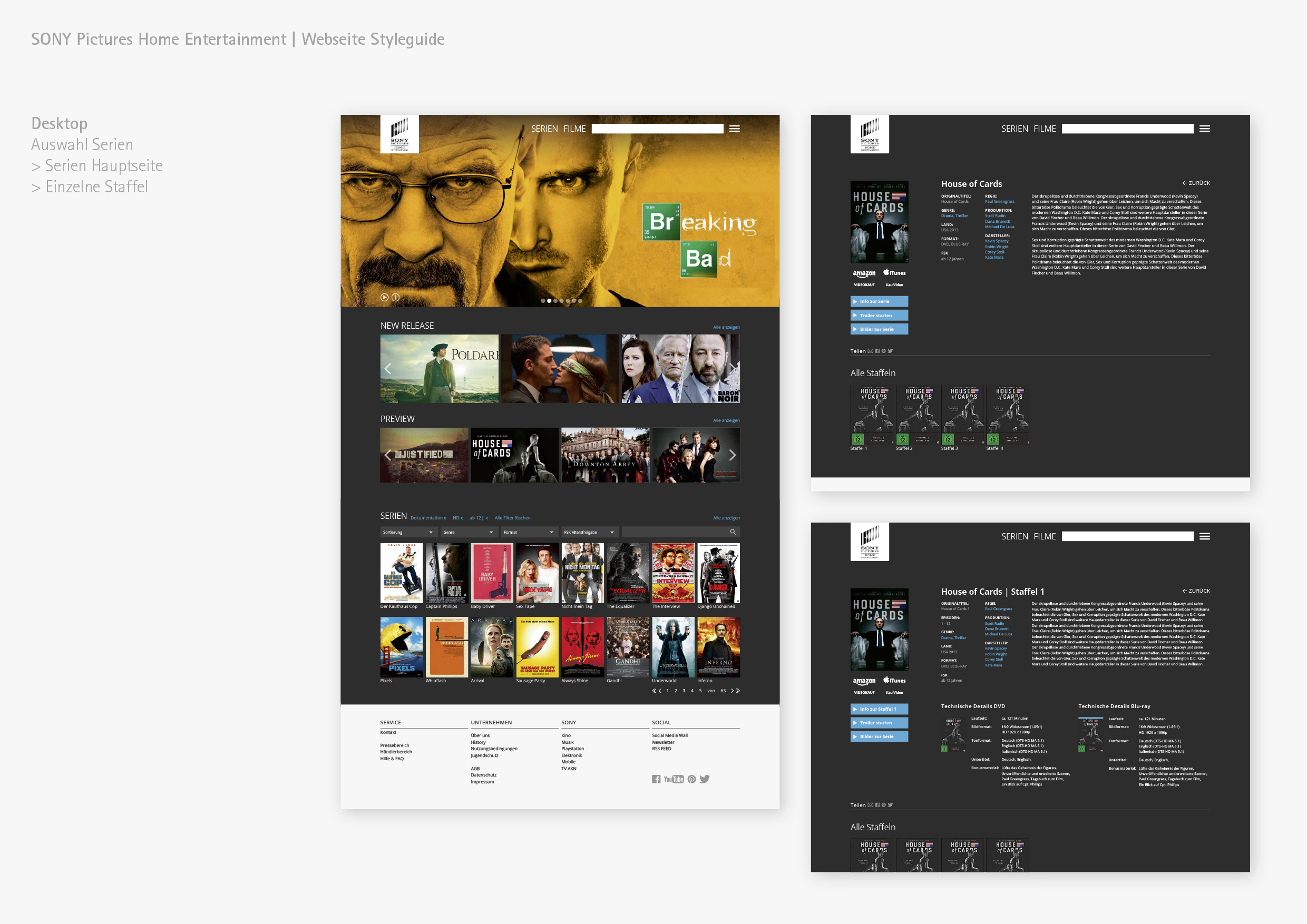Click Alle Filter löschen link
The width and height of the screenshot is (1307, 924).
pos(512,518)
